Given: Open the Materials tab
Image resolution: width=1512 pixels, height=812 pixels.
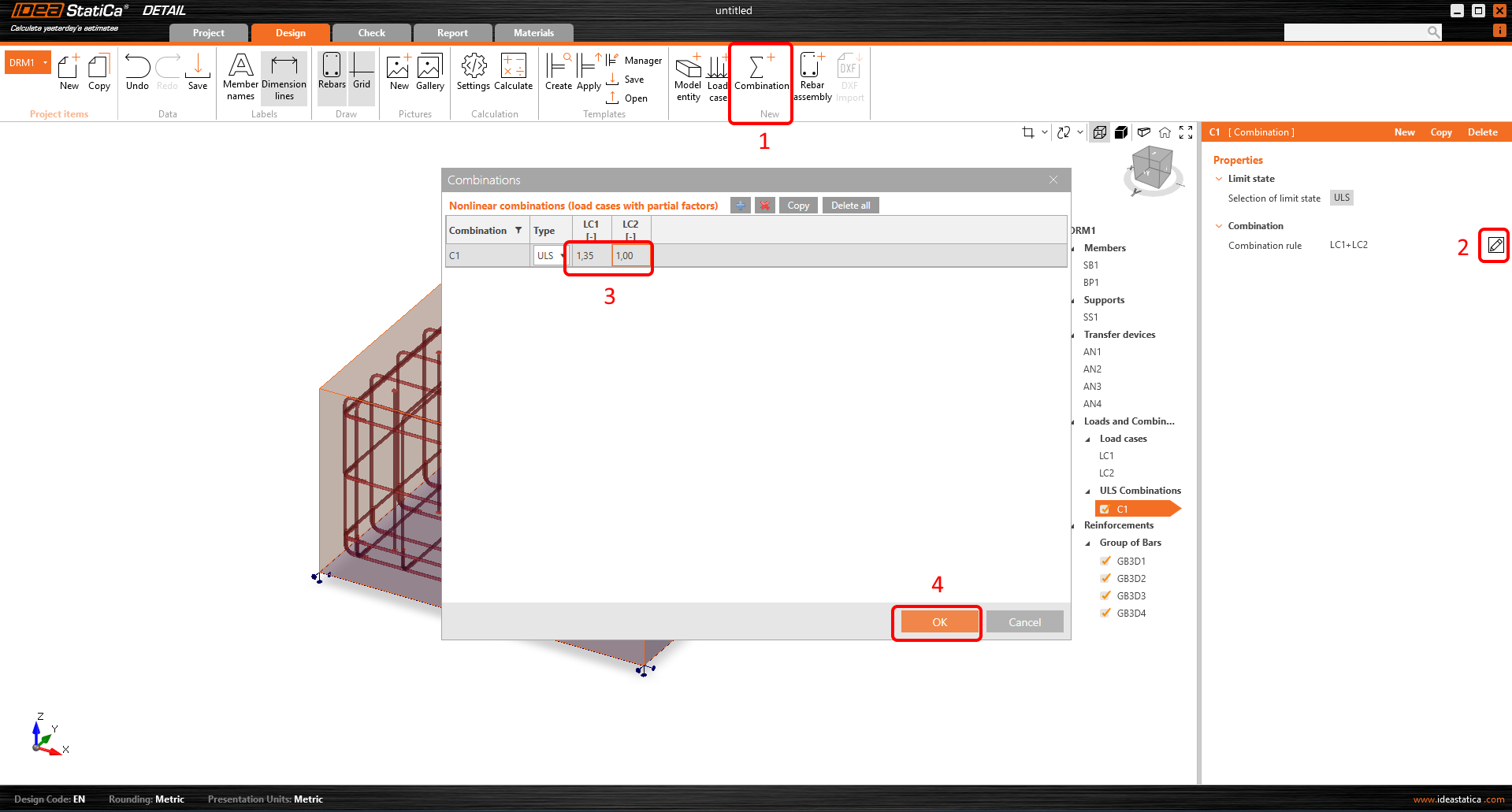Looking at the screenshot, I should 533,32.
